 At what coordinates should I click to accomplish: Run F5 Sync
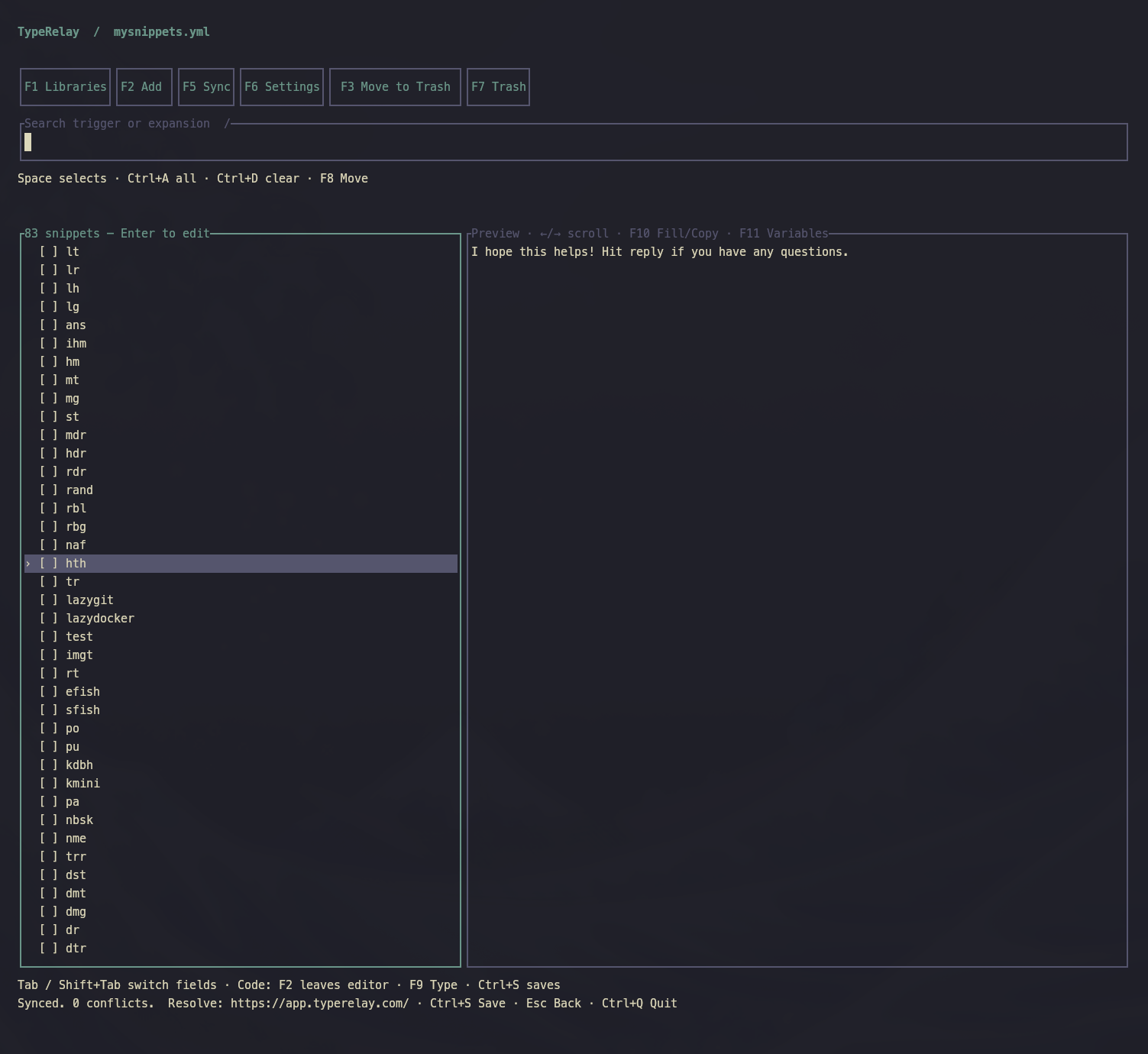click(x=206, y=87)
